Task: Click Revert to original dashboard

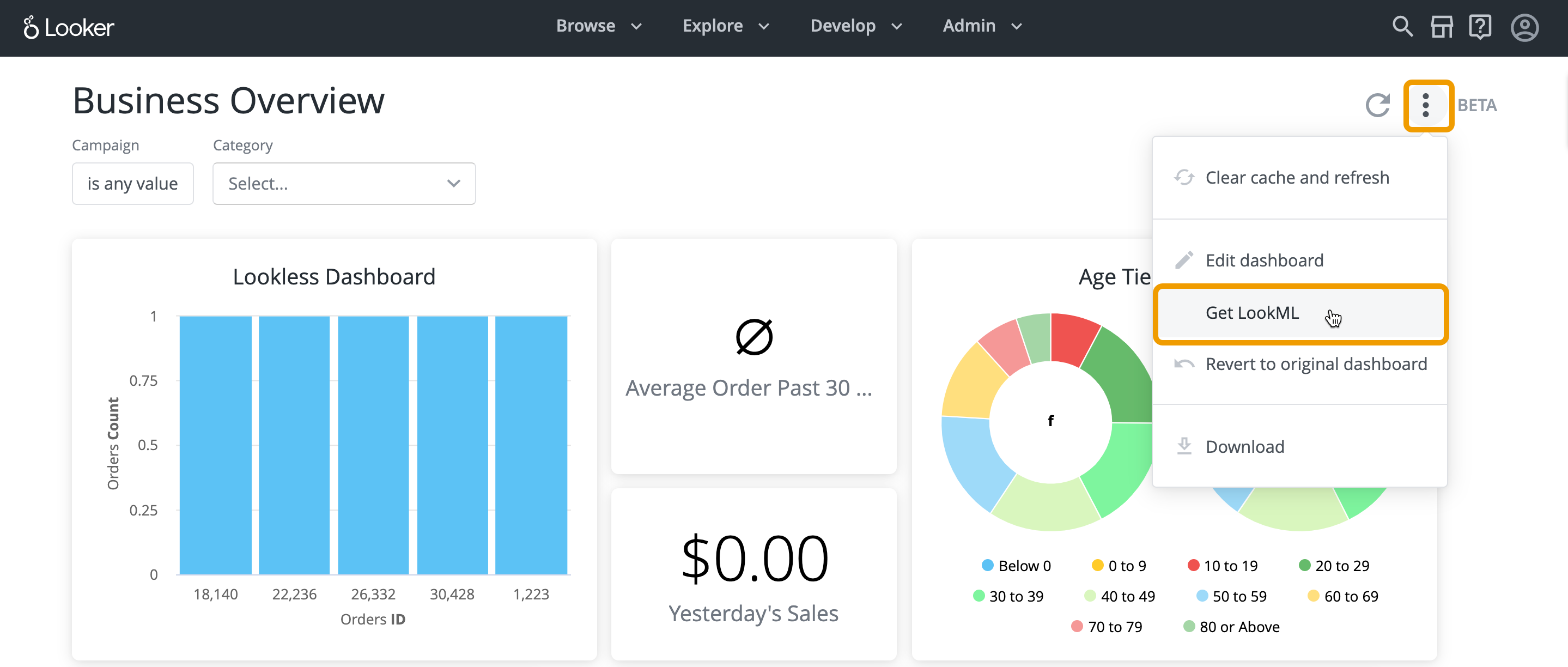Action: [1315, 364]
